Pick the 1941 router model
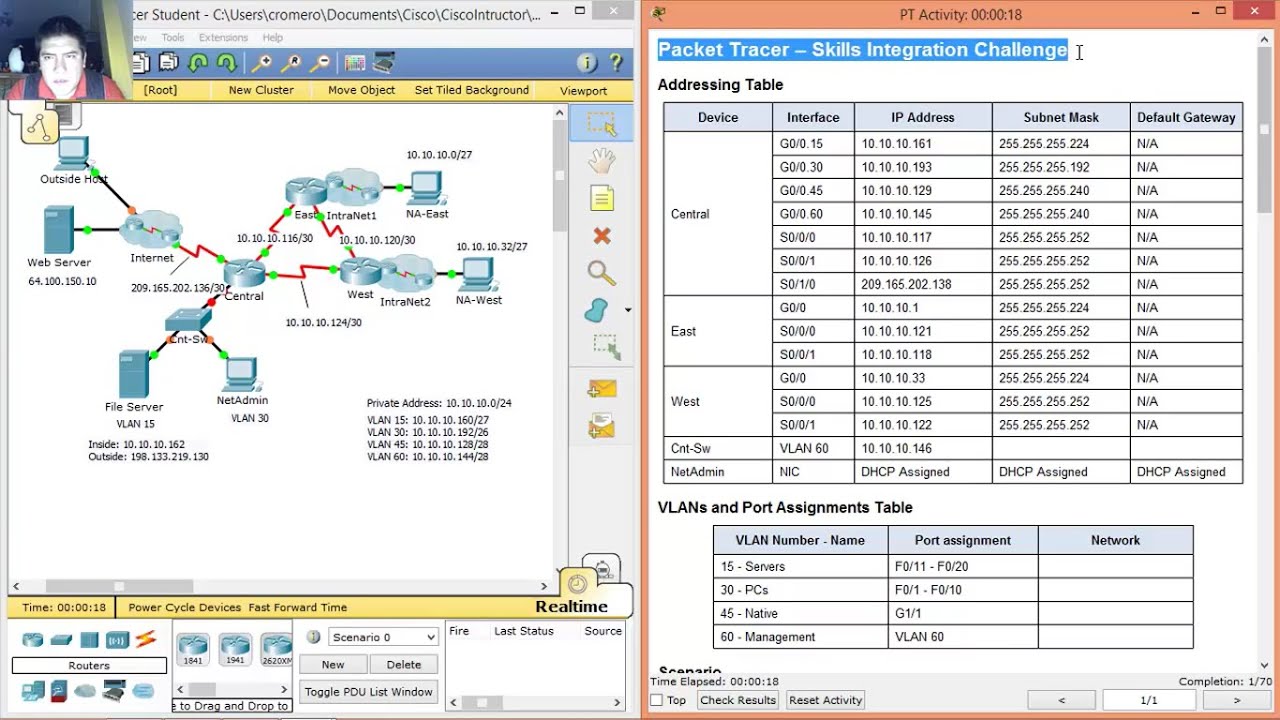This screenshot has width=1280, height=720. [235, 650]
